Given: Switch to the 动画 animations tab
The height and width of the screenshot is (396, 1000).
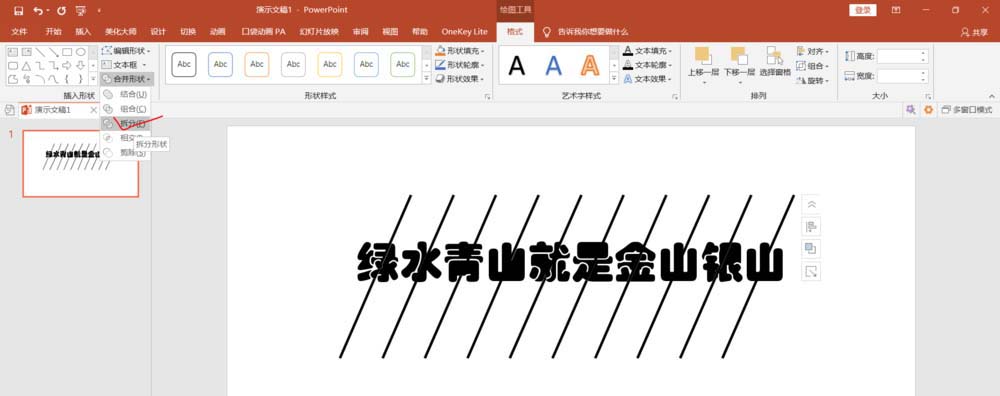Looking at the screenshot, I should [217, 31].
